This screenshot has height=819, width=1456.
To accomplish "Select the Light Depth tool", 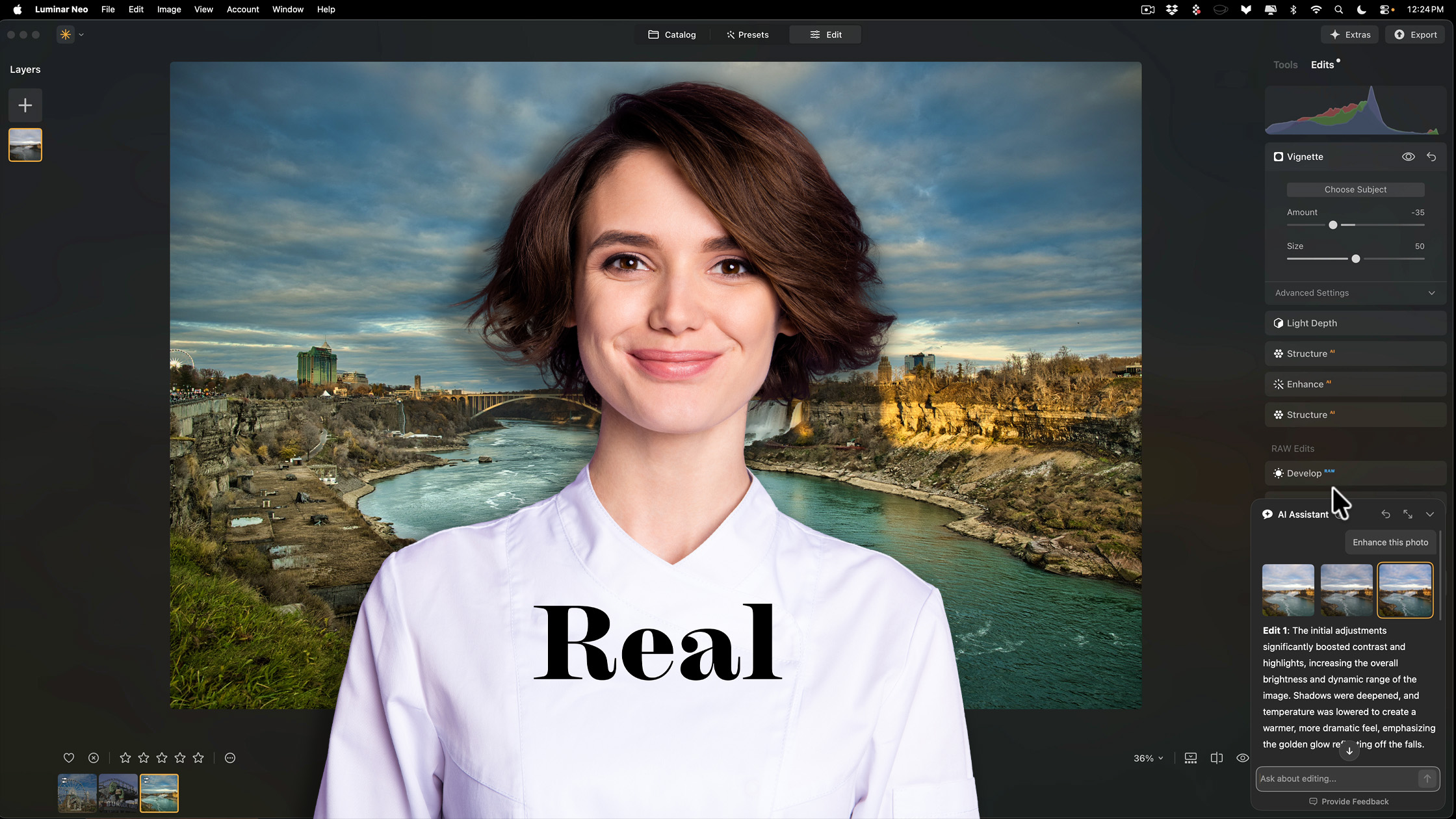I will (1355, 322).
